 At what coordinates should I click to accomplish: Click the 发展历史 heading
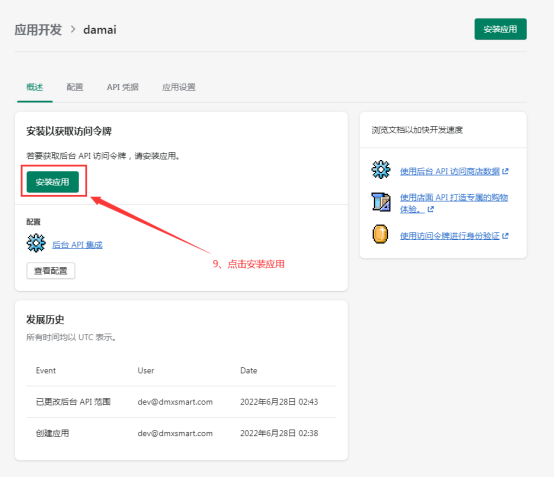[x=45, y=319]
